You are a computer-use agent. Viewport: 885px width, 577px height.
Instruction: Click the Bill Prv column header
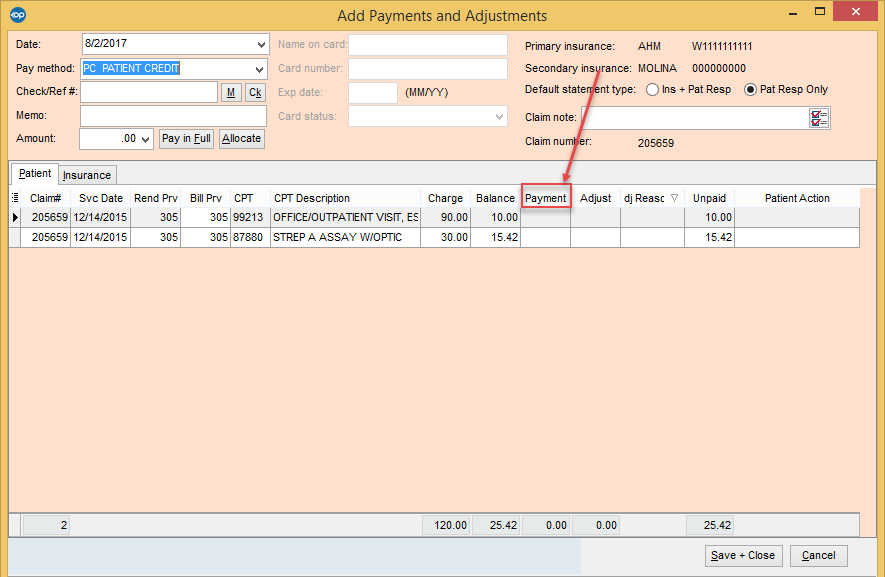(x=205, y=198)
